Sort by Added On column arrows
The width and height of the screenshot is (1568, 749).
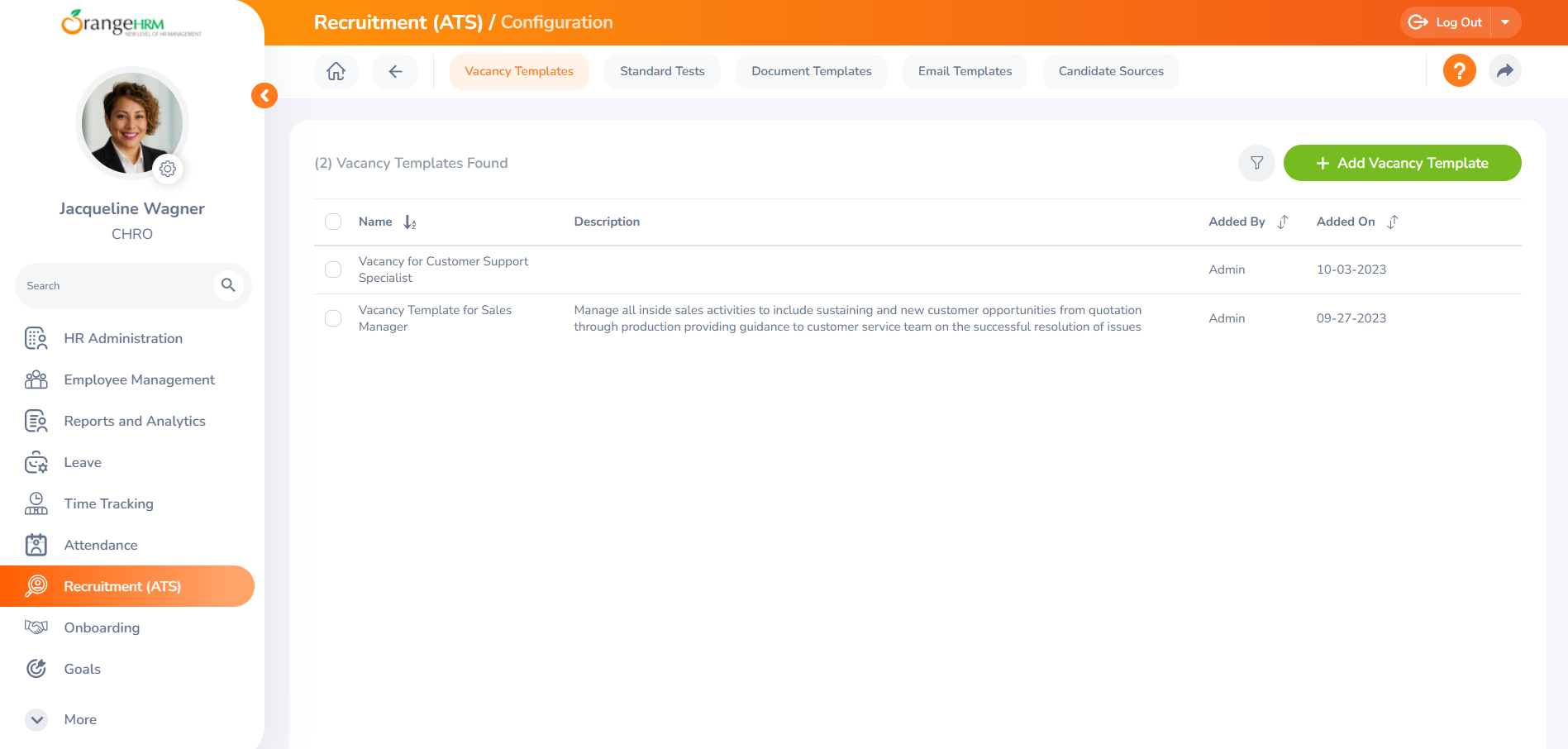(x=1393, y=222)
